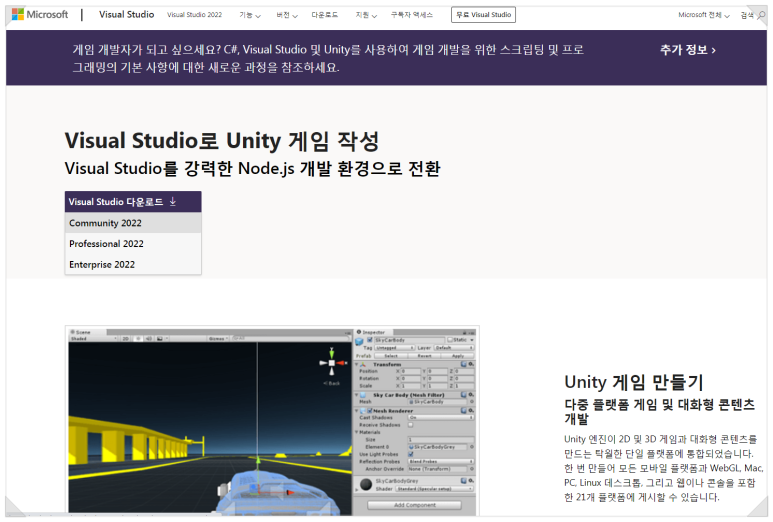Click the SkyCarBodyGrey material sphere preview
Image resolution: width=773 pixels, height=522 pixels.
pos(366,485)
